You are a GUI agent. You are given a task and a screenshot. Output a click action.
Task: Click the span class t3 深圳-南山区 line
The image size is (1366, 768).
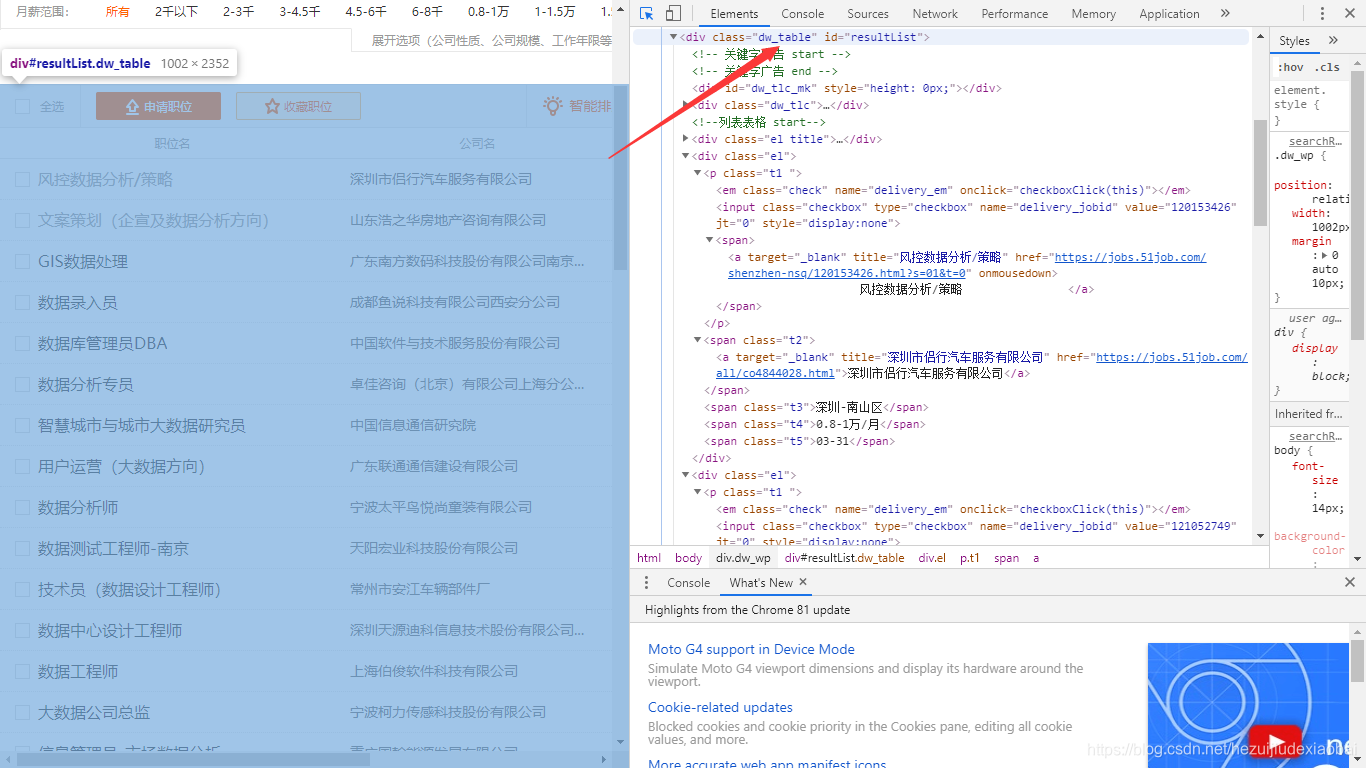[817, 407]
